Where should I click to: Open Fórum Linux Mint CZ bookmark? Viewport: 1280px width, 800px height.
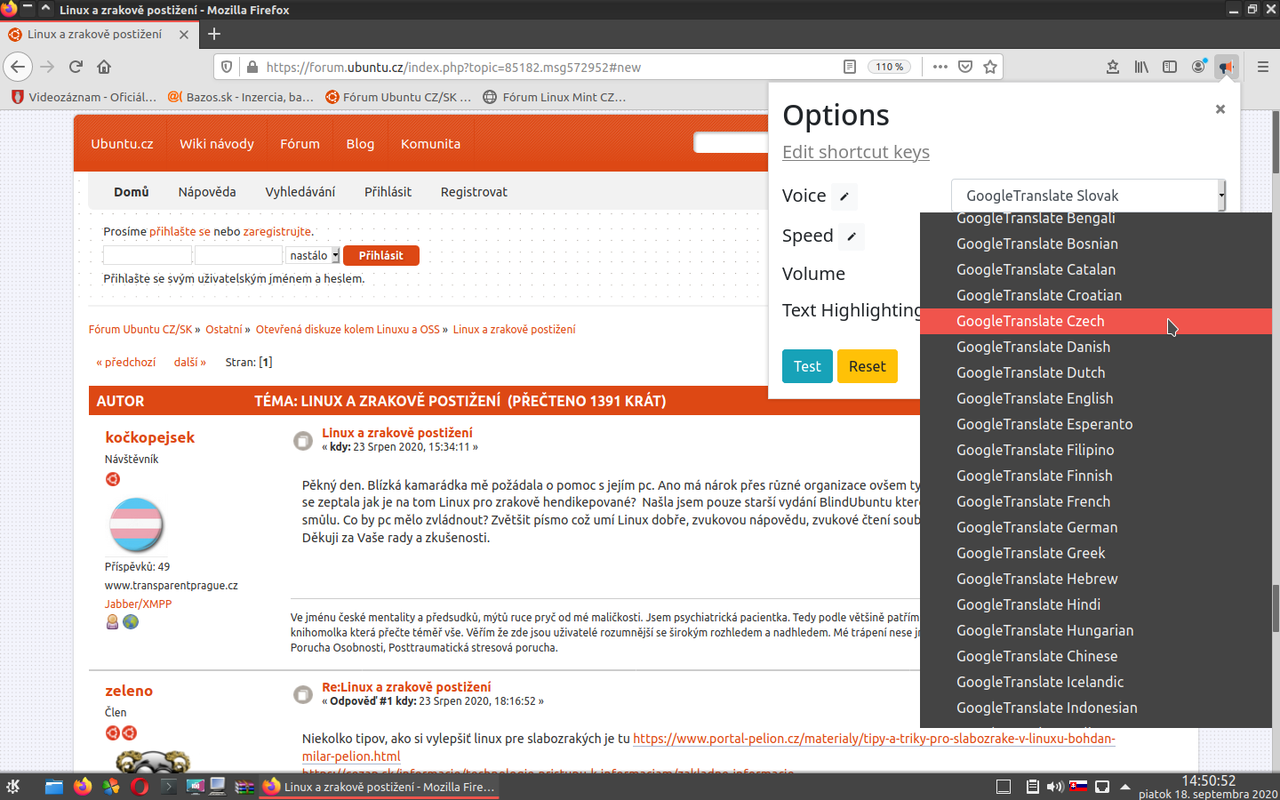[554, 97]
